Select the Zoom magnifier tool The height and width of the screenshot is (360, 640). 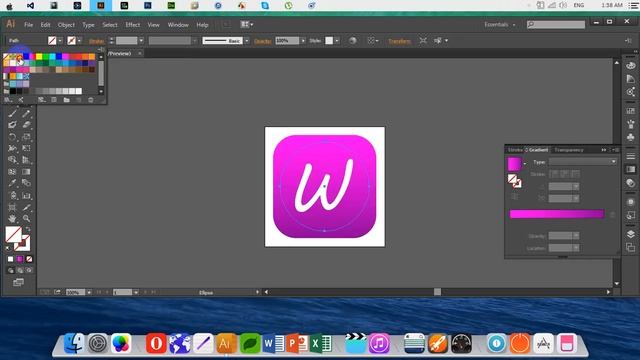26,218
